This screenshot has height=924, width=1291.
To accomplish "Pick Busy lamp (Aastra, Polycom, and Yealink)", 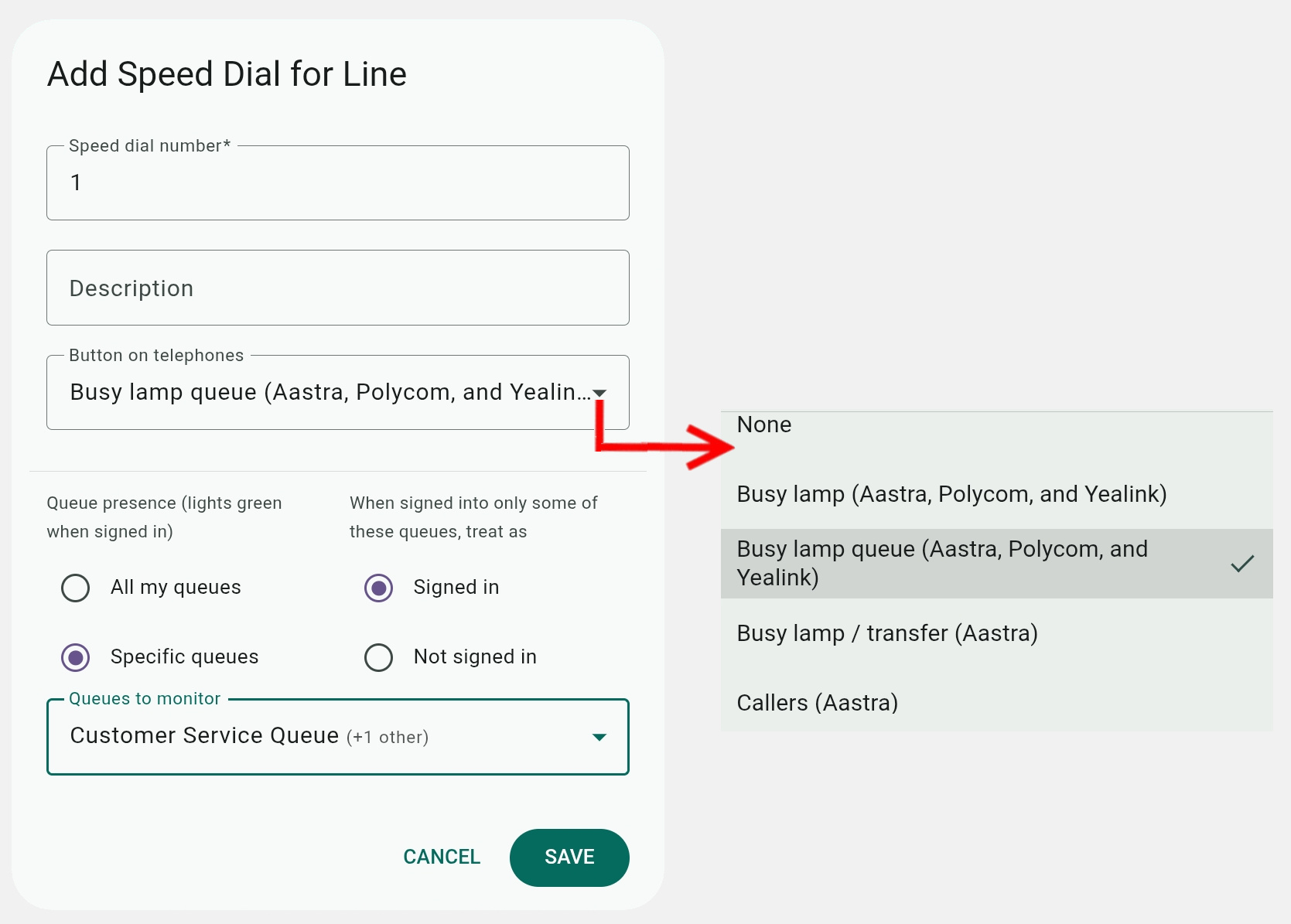I will 996,494.
